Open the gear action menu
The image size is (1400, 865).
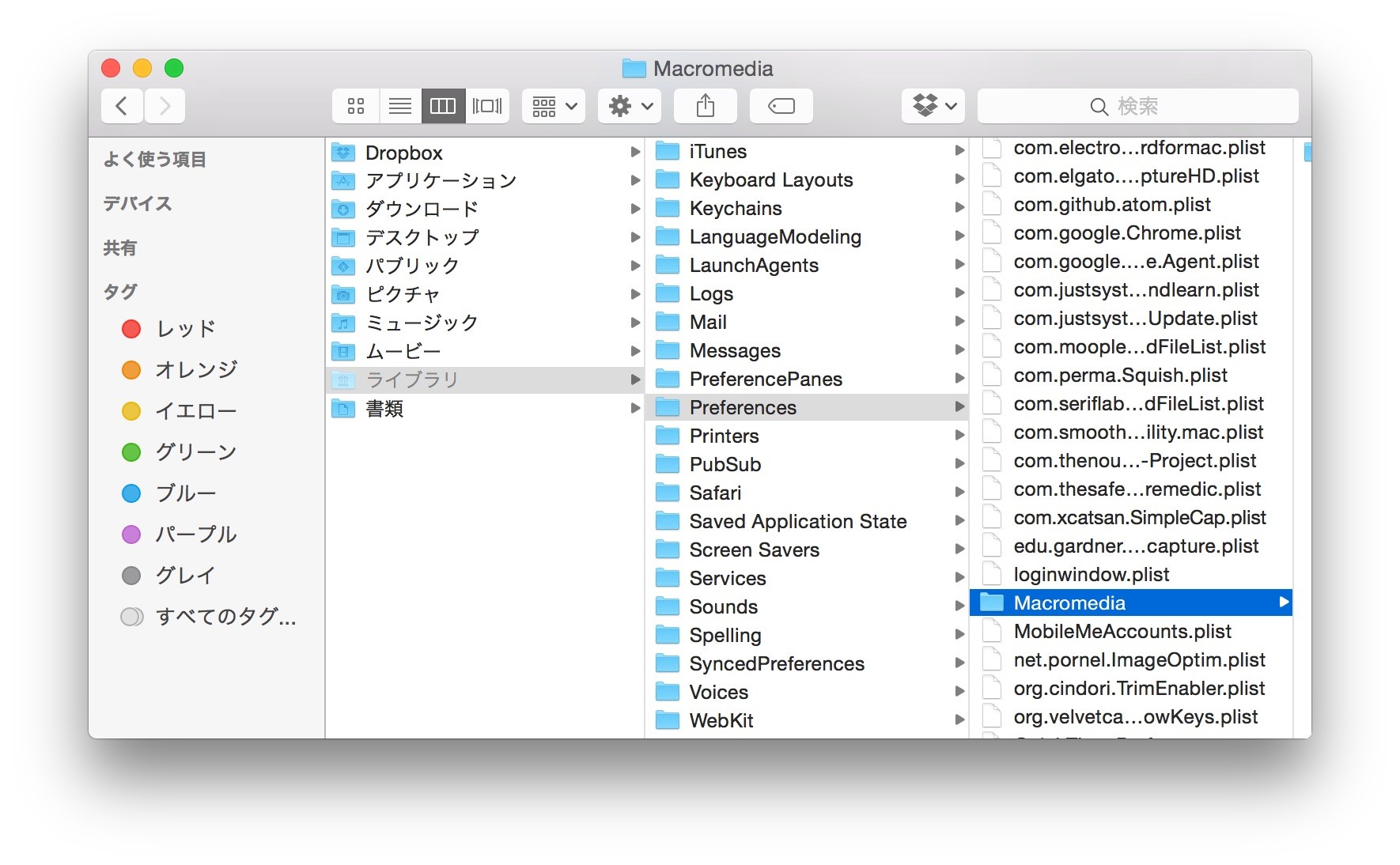point(630,106)
